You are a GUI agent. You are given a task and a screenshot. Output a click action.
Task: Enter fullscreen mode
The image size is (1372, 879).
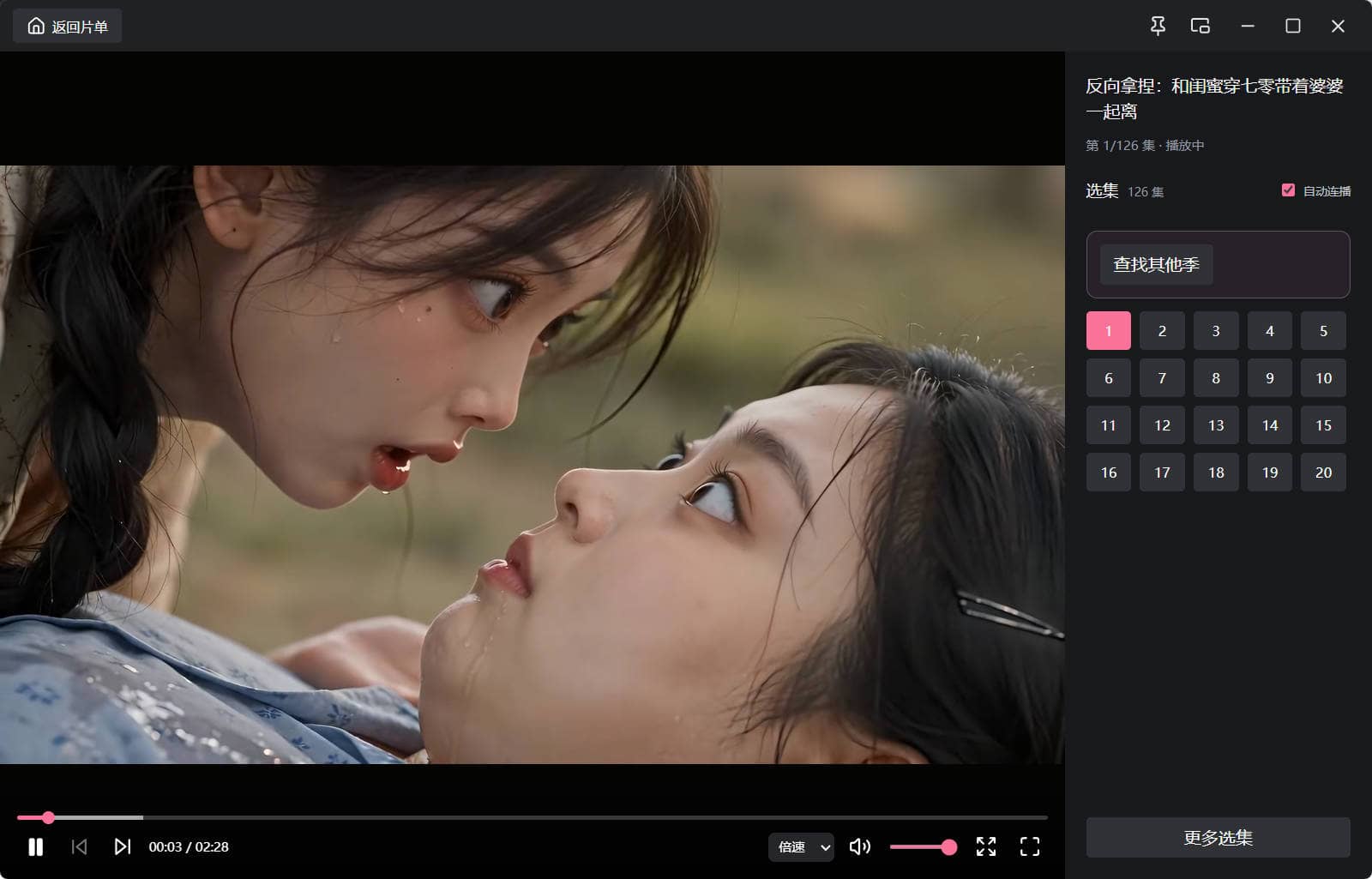click(1030, 846)
